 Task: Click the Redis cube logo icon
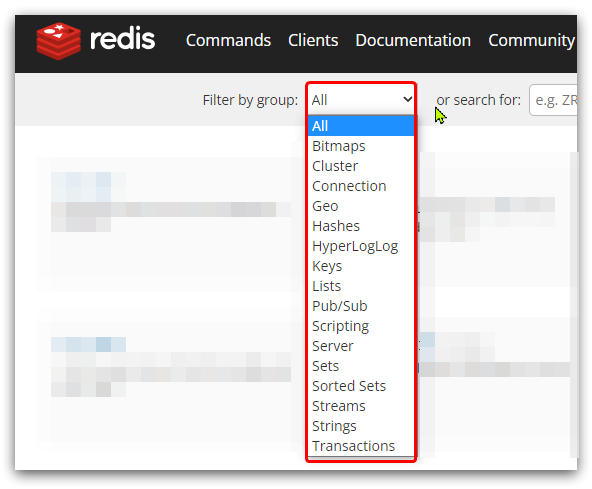point(59,41)
